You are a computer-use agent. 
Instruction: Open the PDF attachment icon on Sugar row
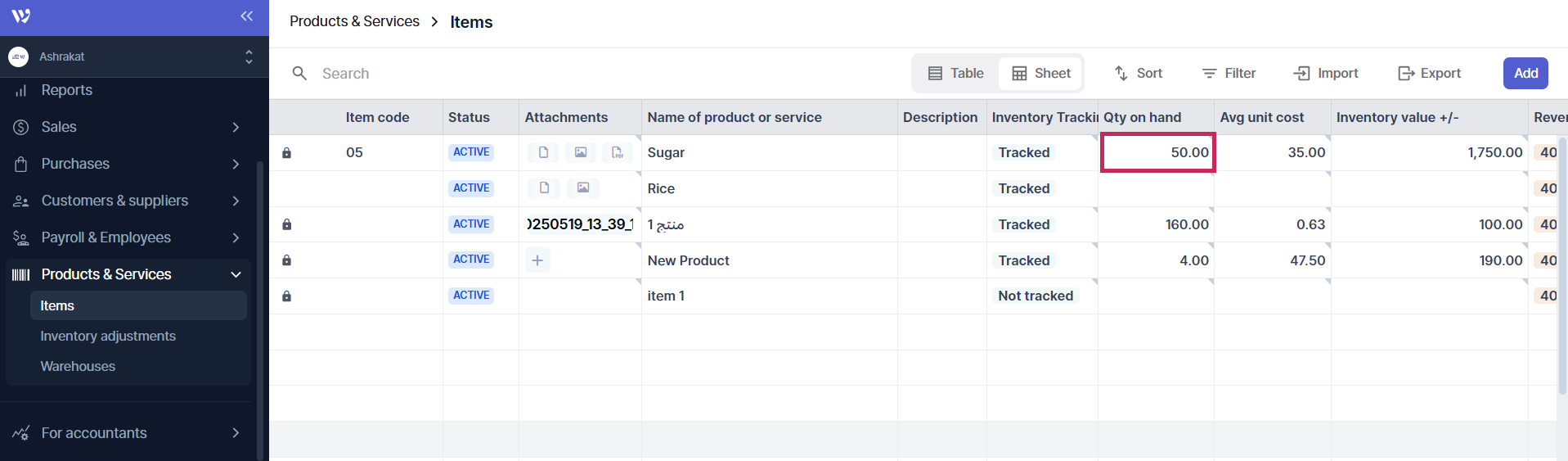pos(617,152)
